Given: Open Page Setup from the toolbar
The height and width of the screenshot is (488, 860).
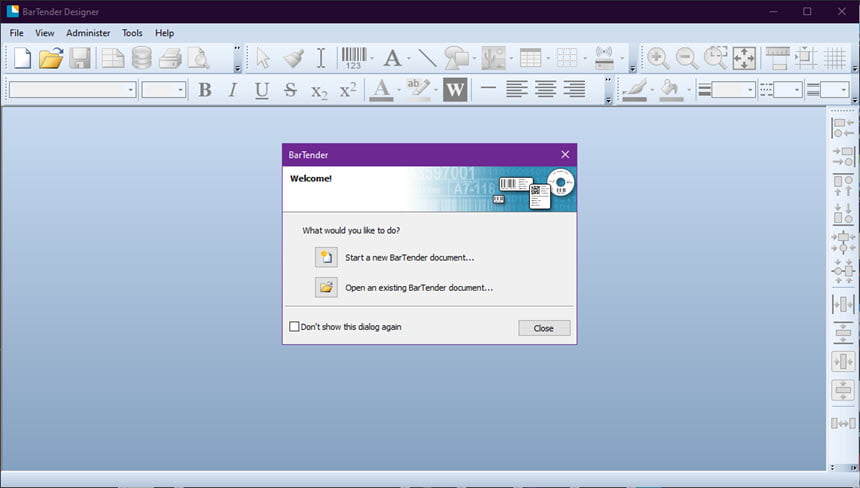Looking at the screenshot, I should click(113, 58).
